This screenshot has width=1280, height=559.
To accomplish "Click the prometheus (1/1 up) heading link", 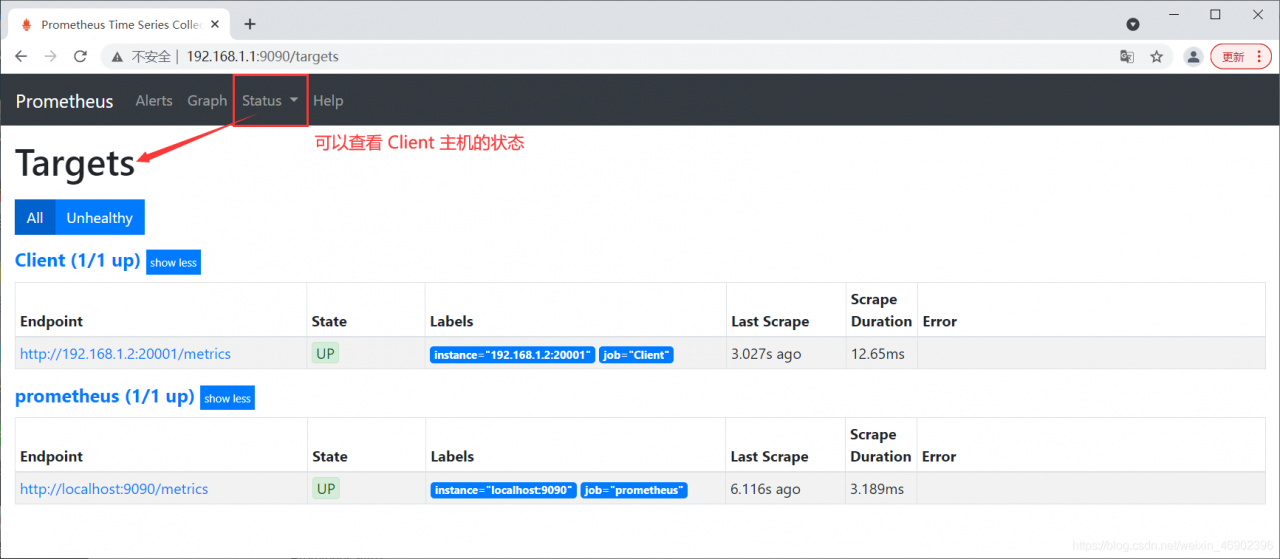I will (104, 396).
